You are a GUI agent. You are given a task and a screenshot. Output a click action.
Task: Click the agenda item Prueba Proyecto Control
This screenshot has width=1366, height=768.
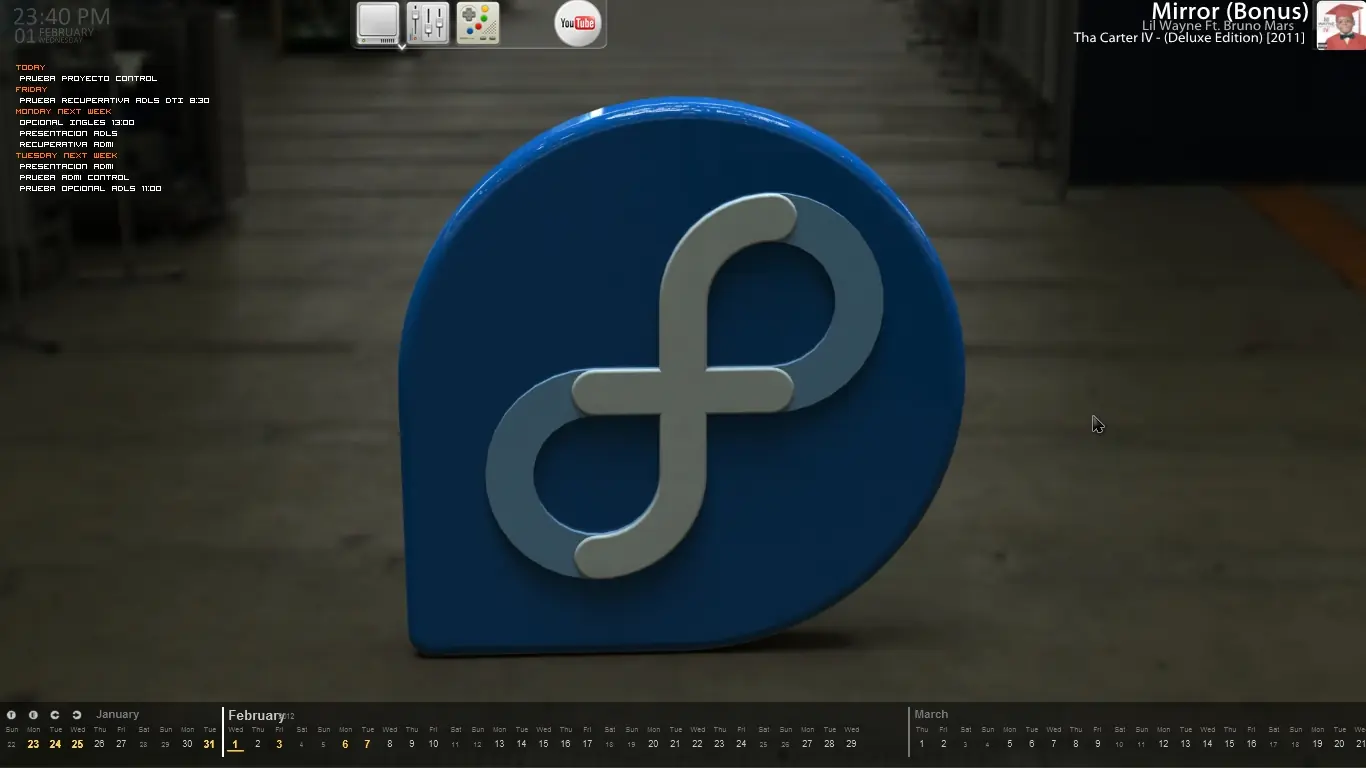click(x=88, y=78)
